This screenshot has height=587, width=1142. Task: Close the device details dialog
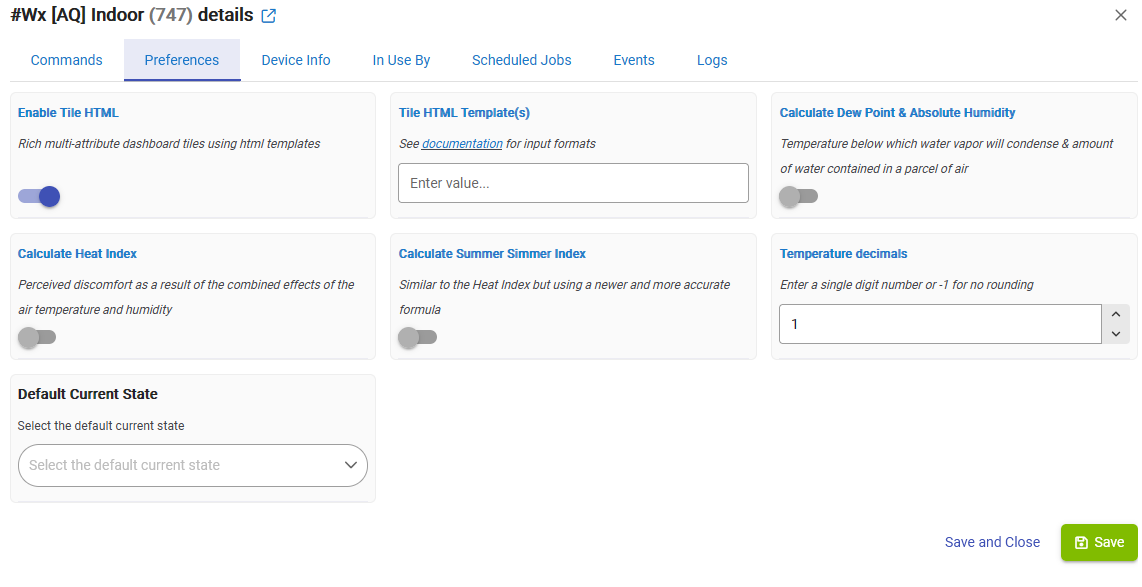(1121, 15)
